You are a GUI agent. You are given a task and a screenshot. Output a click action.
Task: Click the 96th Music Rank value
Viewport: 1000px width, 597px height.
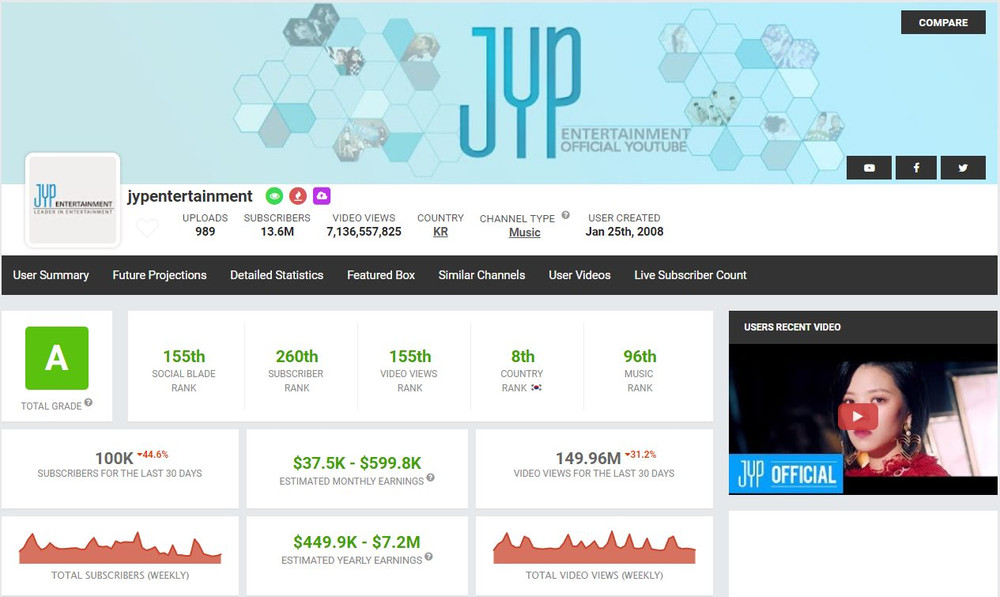pos(640,356)
